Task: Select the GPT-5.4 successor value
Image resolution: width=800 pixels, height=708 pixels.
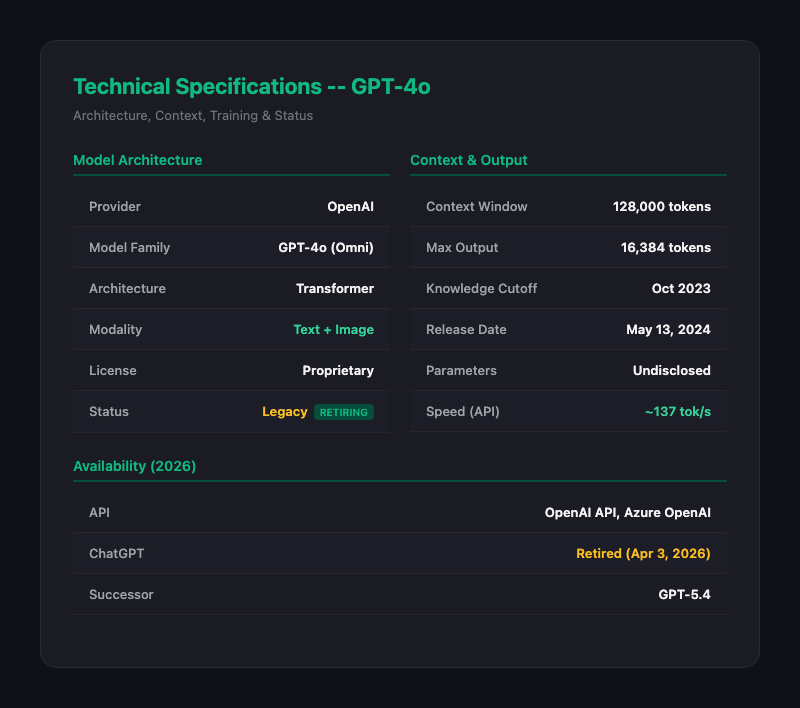Action: click(x=684, y=595)
